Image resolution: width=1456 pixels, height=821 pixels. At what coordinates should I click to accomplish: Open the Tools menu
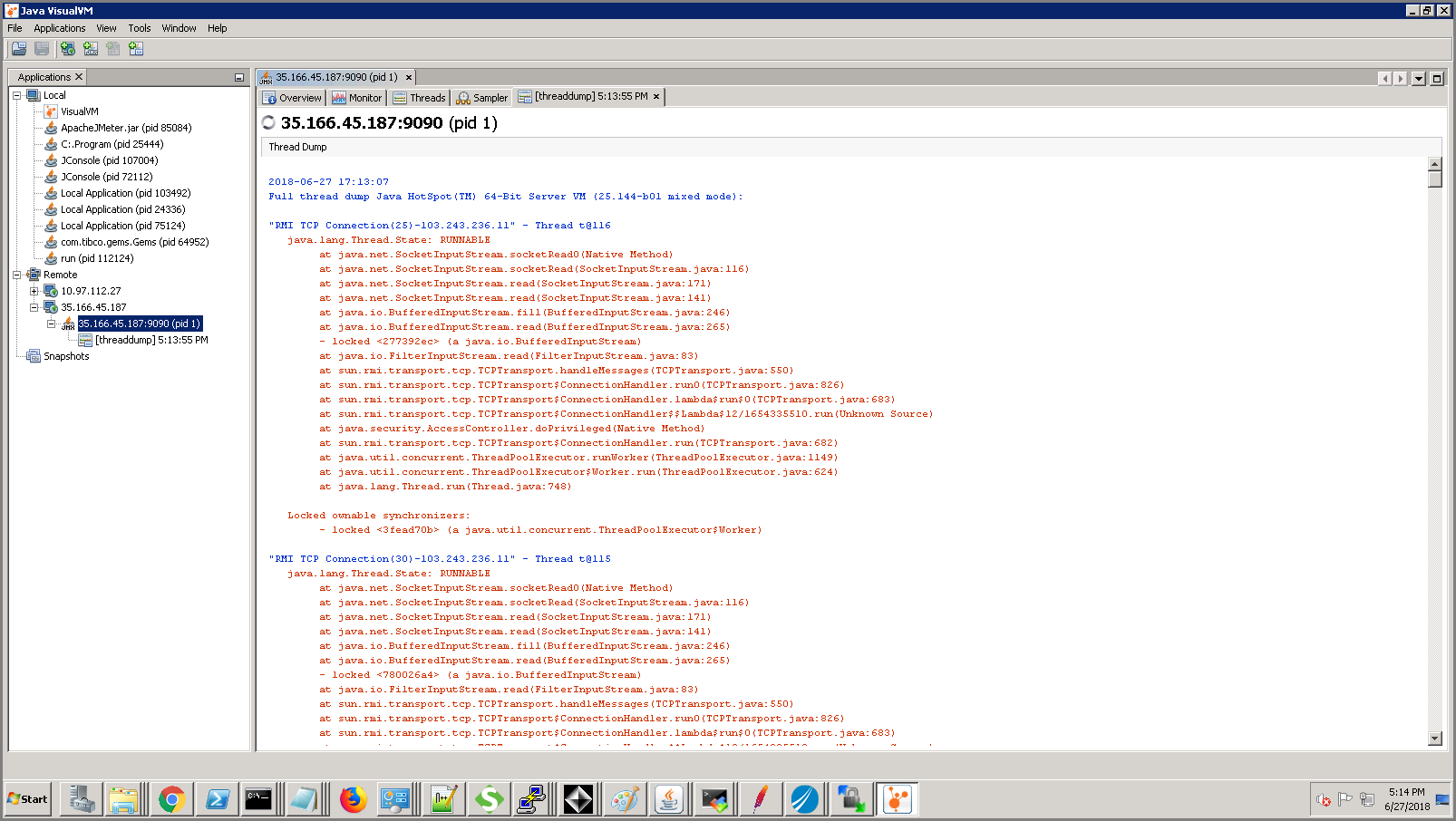point(139,28)
